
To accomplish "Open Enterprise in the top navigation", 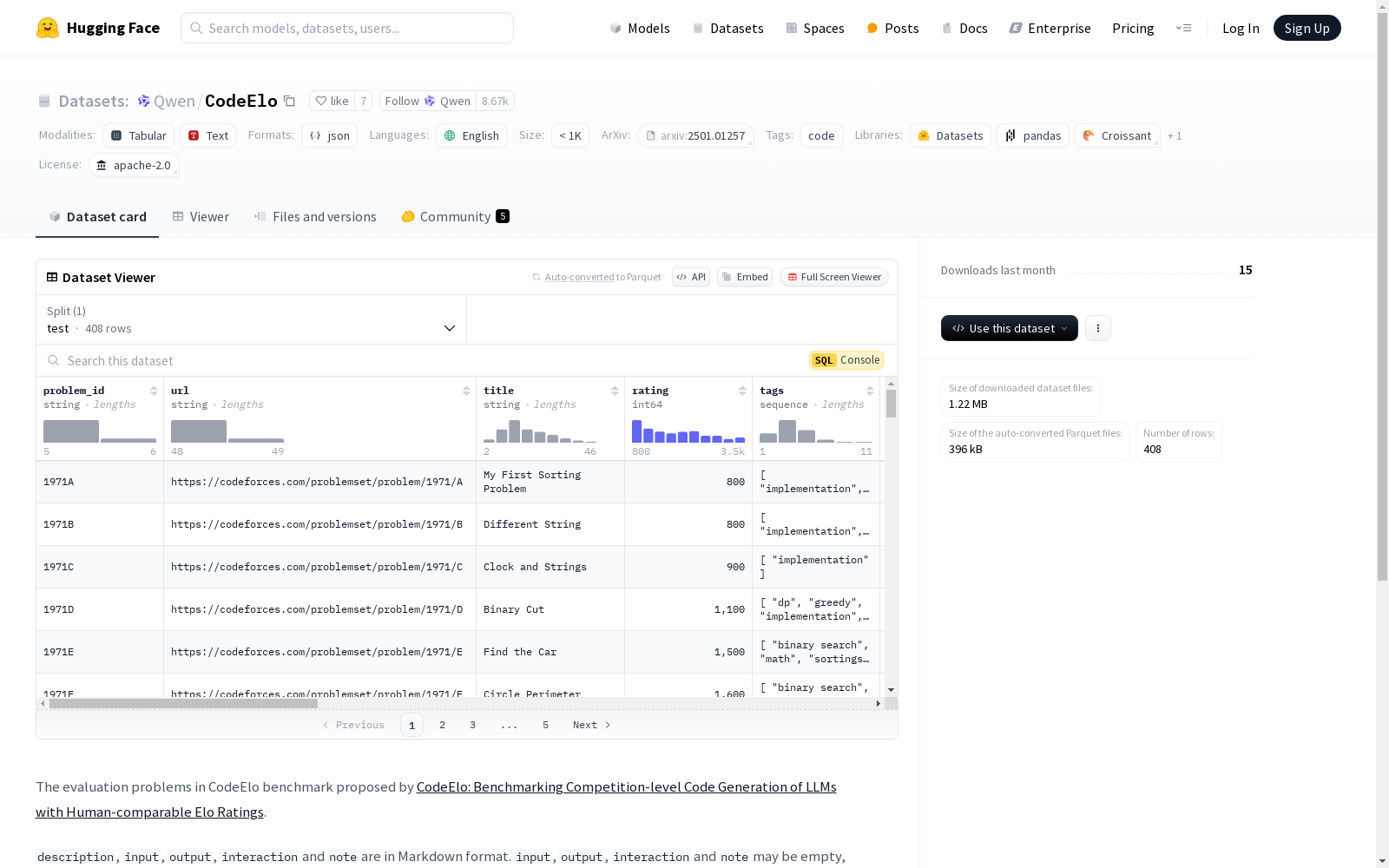I will click(1050, 28).
